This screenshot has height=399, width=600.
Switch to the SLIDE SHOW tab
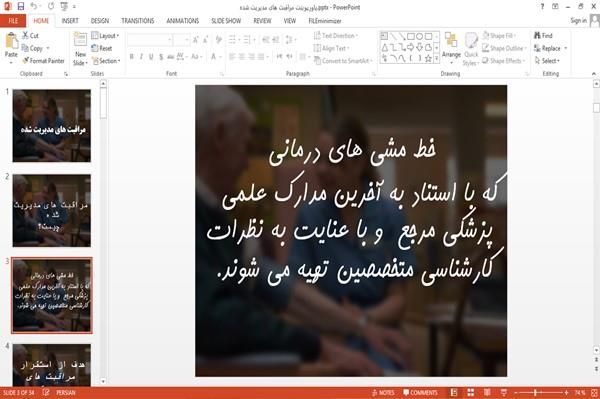coord(226,21)
